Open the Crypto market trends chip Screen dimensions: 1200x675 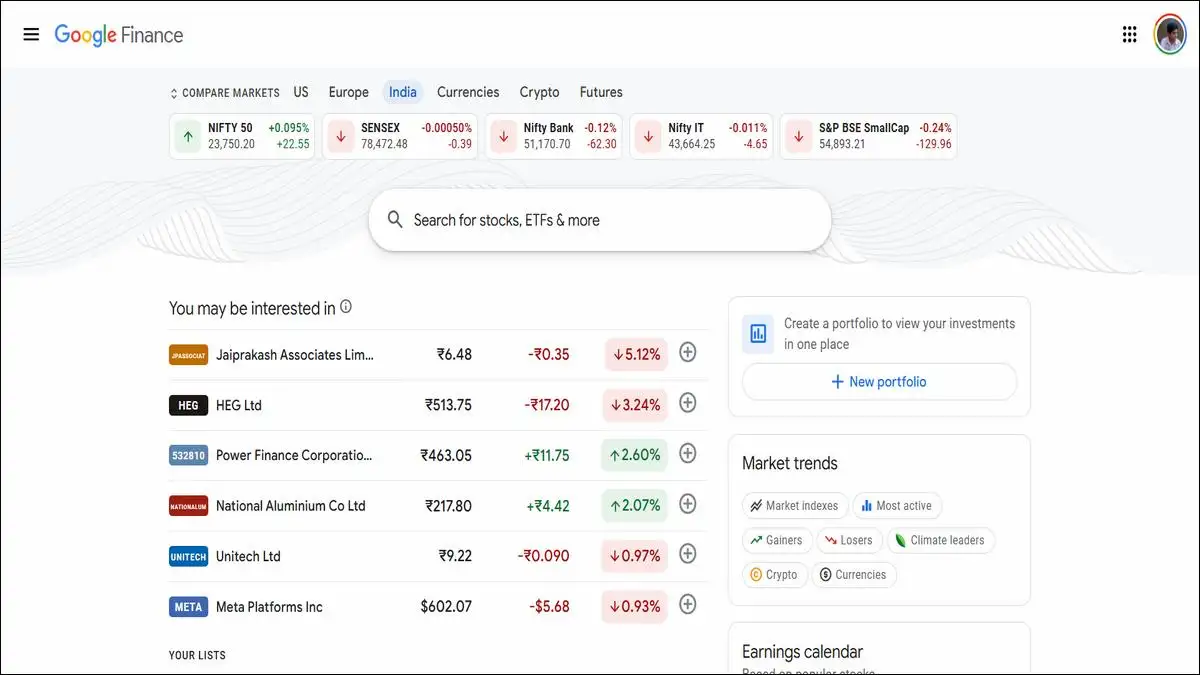click(x=773, y=575)
